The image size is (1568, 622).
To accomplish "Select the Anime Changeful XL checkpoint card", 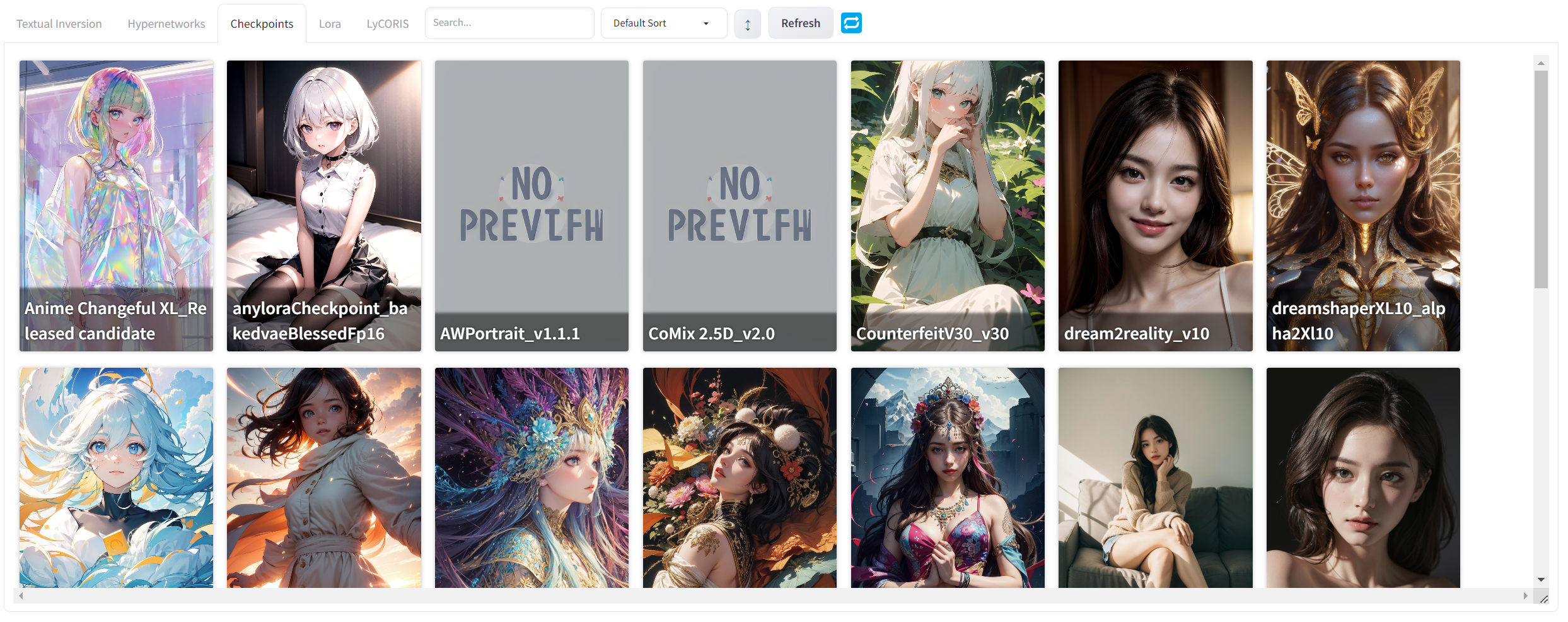I will point(117,206).
